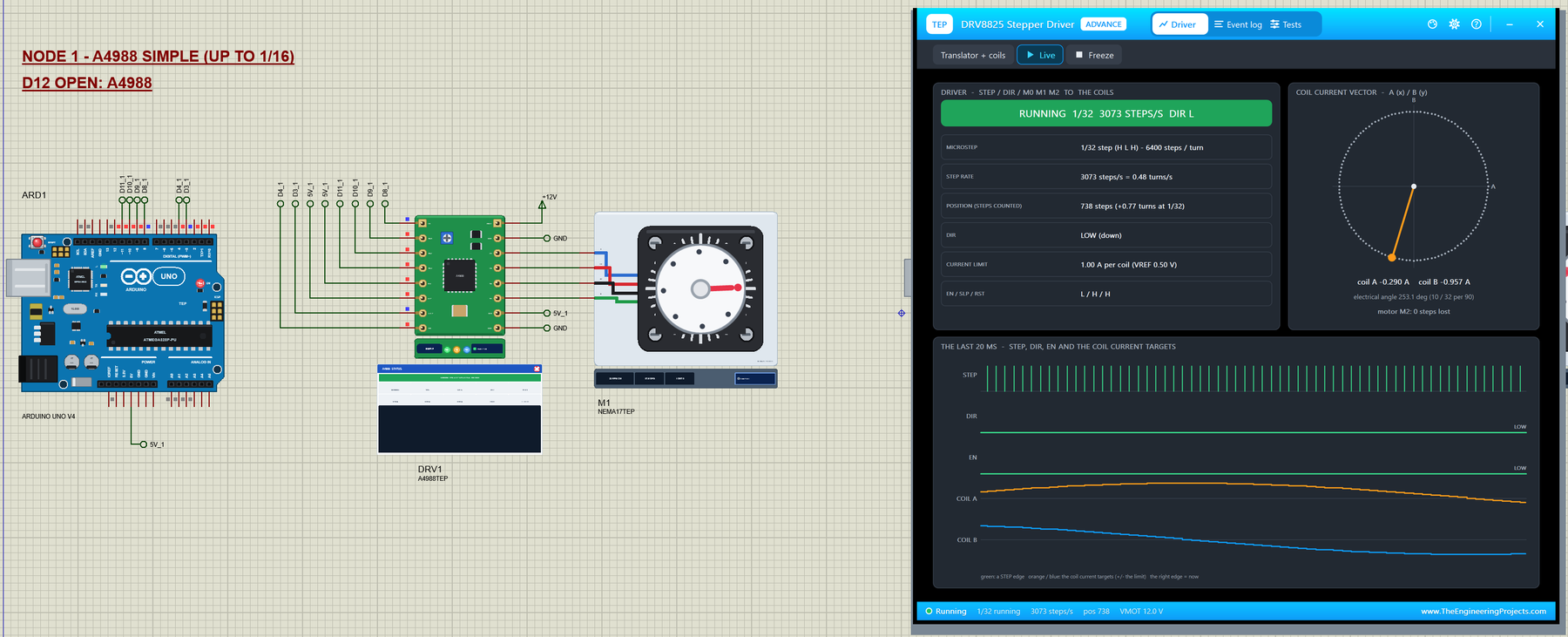Click the STEP RATE value '3073 steps/s = 0.48 turns/s'
The height and width of the screenshot is (637, 1568).
pyautogui.click(x=1126, y=177)
